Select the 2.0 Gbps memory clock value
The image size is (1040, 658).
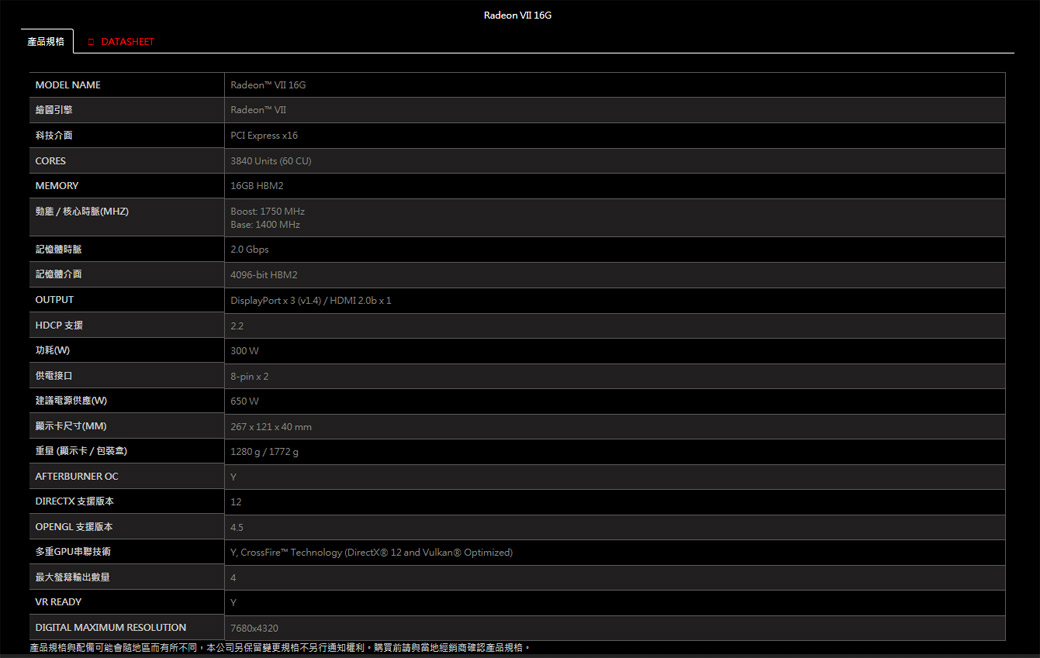[x=249, y=249]
